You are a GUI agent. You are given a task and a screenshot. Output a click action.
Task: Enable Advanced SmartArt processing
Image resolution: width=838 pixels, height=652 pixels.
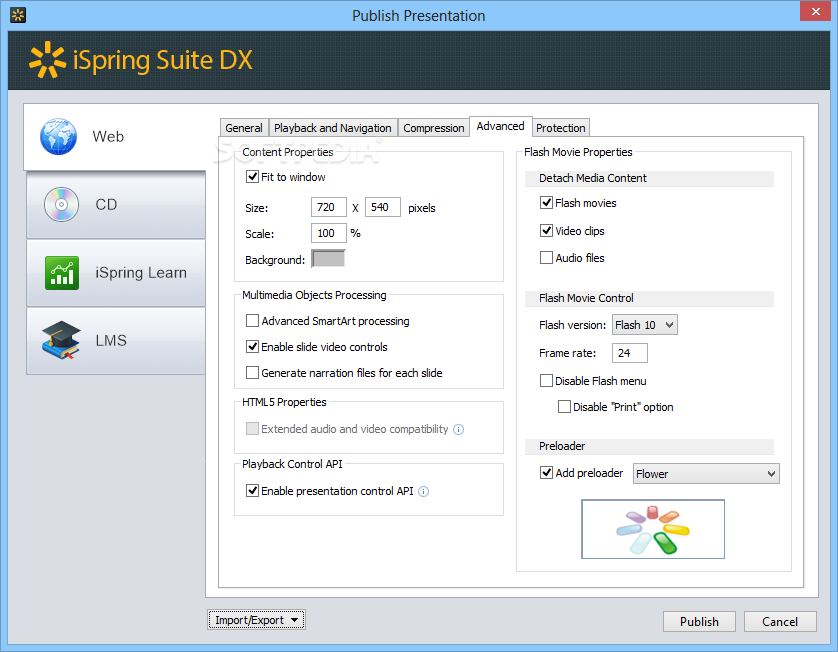252,321
